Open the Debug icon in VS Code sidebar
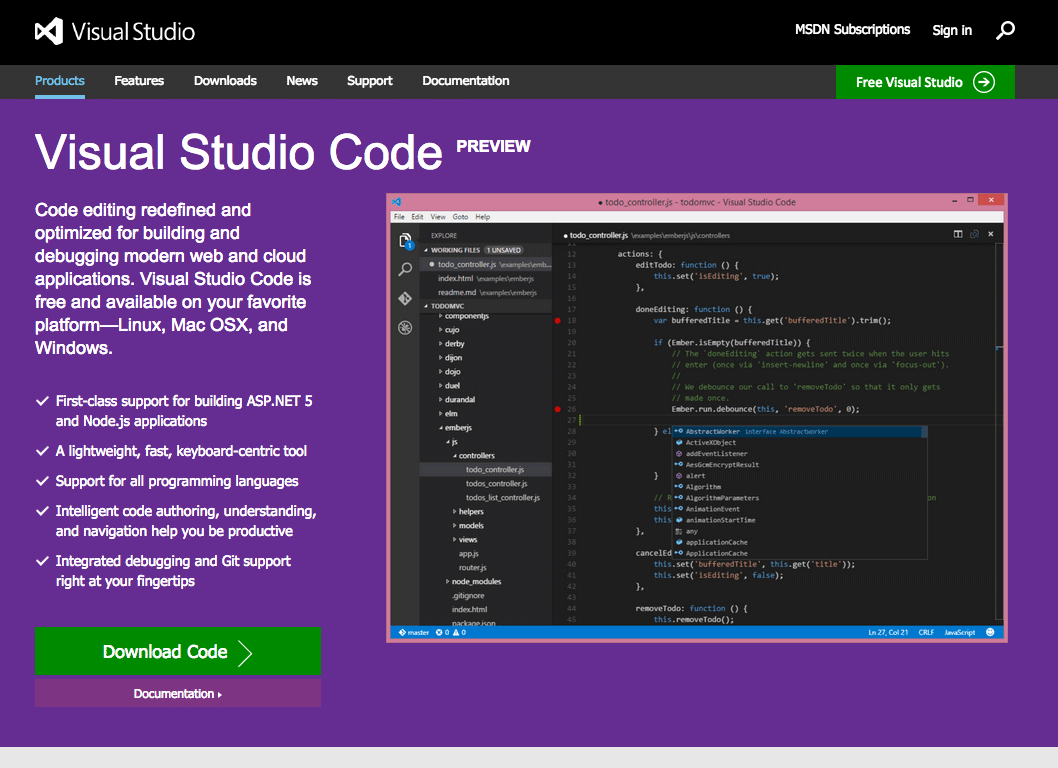The height and width of the screenshot is (768, 1058). click(x=405, y=328)
